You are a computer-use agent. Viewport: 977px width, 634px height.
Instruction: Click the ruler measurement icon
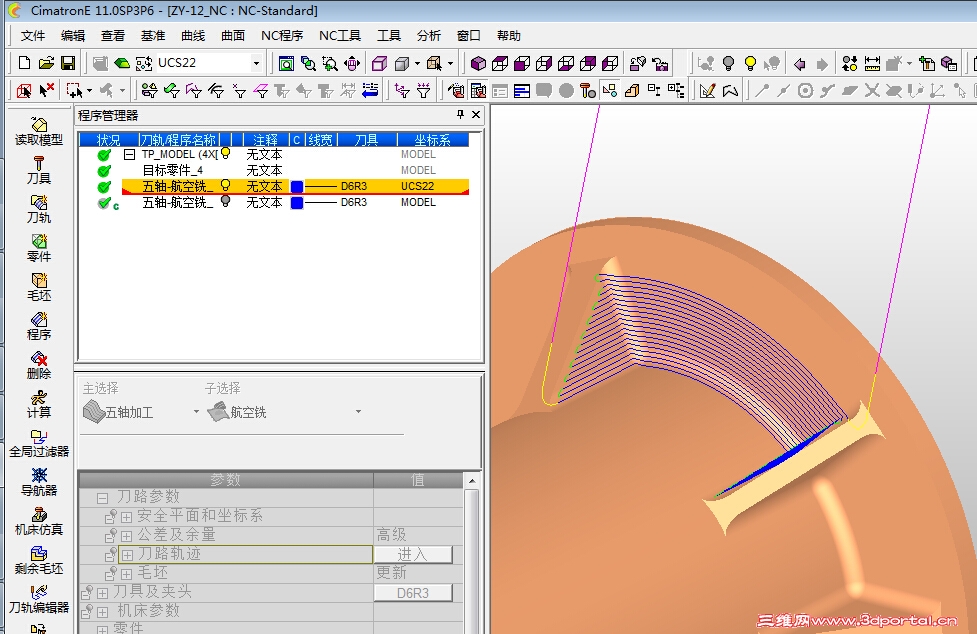pyautogui.click(x=872, y=64)
